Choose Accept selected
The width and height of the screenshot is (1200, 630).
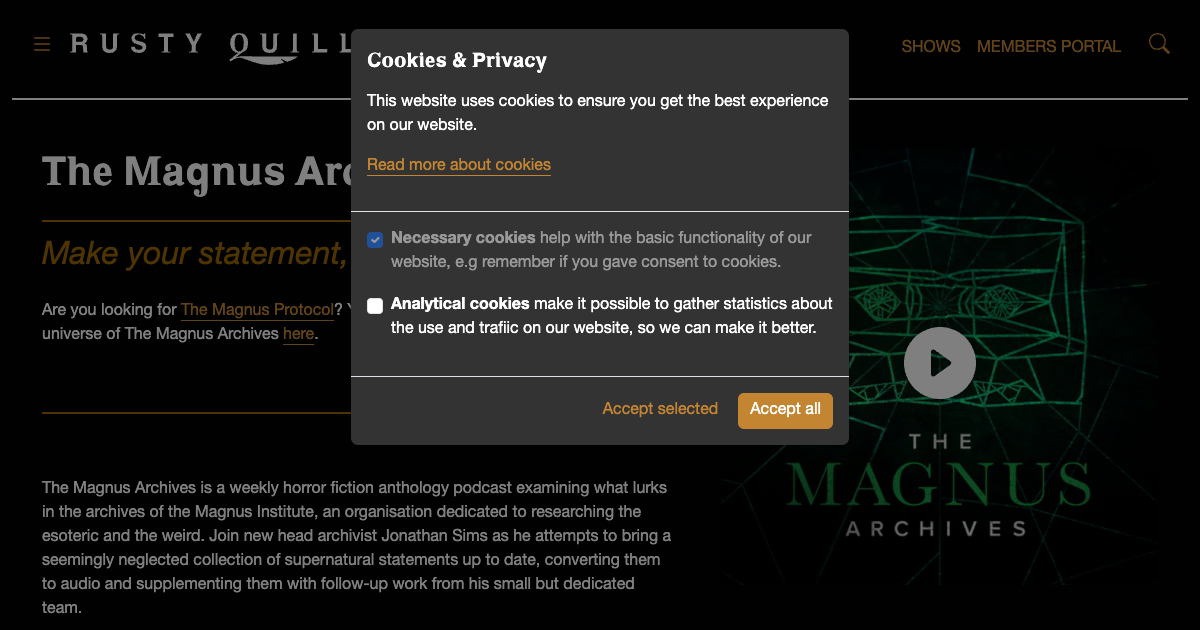[660, 409]
